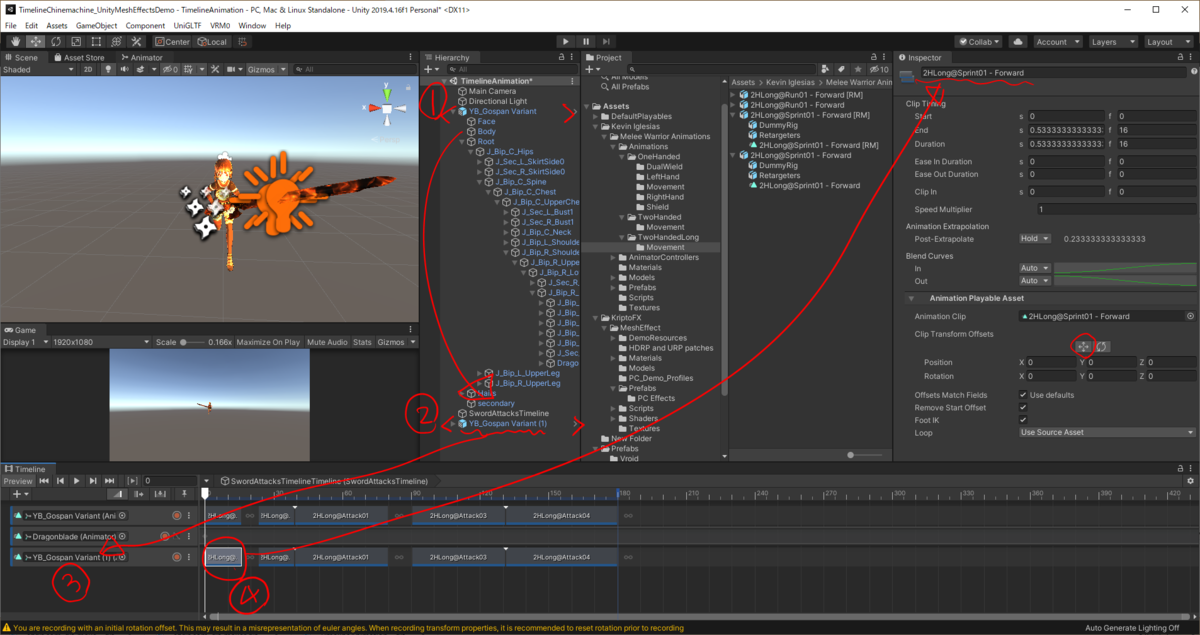Open the Assets menu
Screen dimensions: 1200x635
(57, 25)
